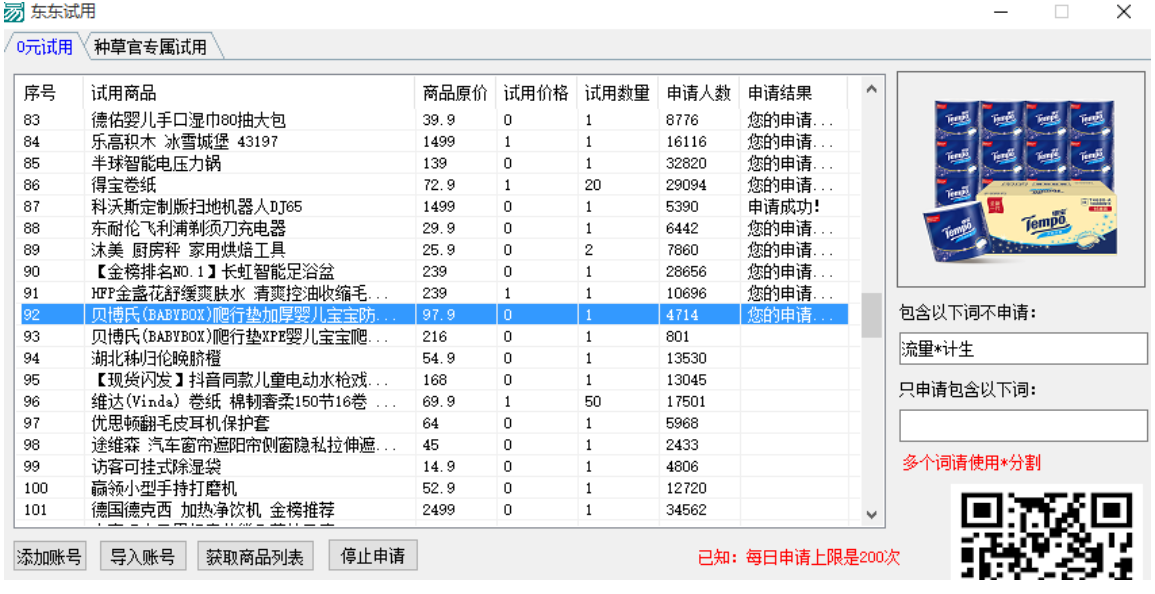Click the list scroll down arrow
The height and width of the screenshot is (594, 1155).
click(x=871, y=515)
